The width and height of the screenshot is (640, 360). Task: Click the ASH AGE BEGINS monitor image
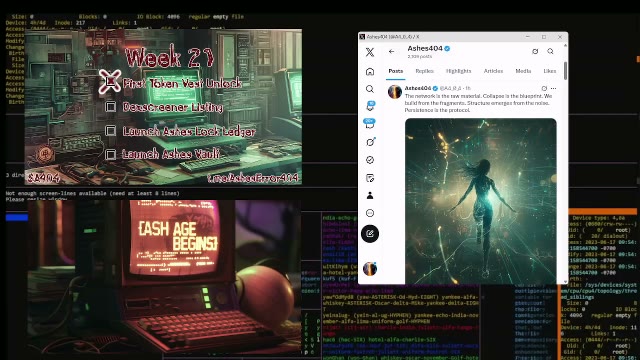point(164,278)
